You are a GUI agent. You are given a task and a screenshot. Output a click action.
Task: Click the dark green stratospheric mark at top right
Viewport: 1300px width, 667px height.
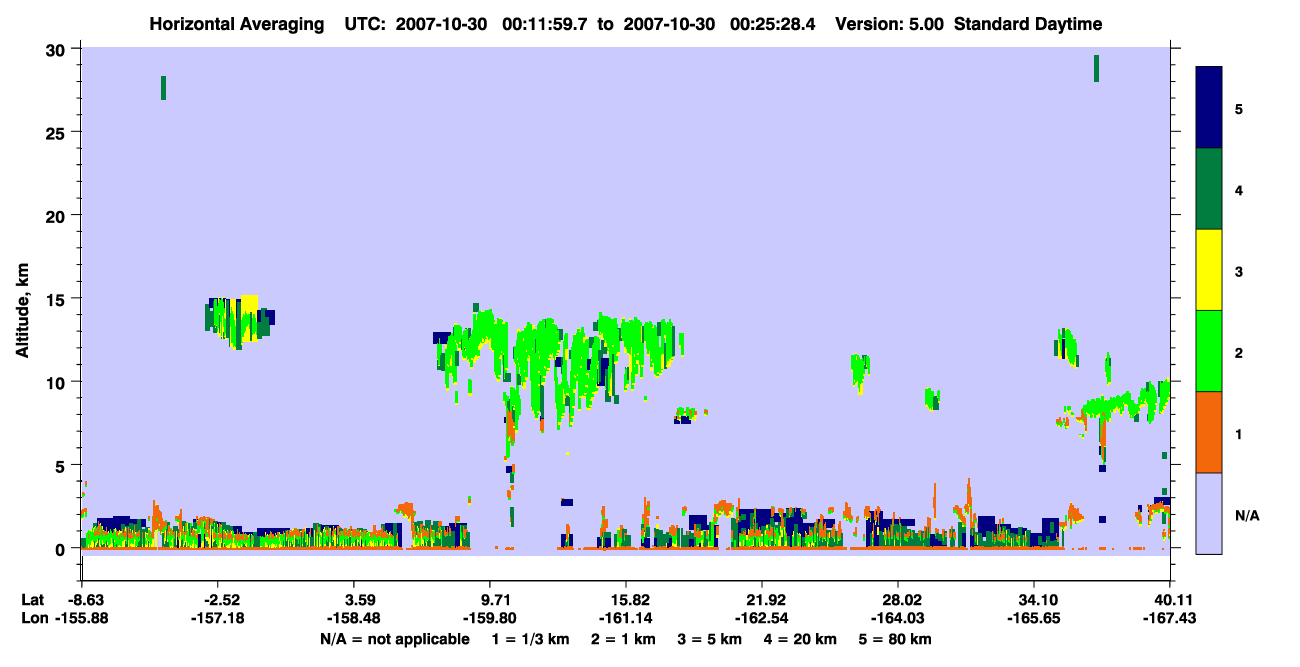pyautogui.click(x=1096, y=68)
